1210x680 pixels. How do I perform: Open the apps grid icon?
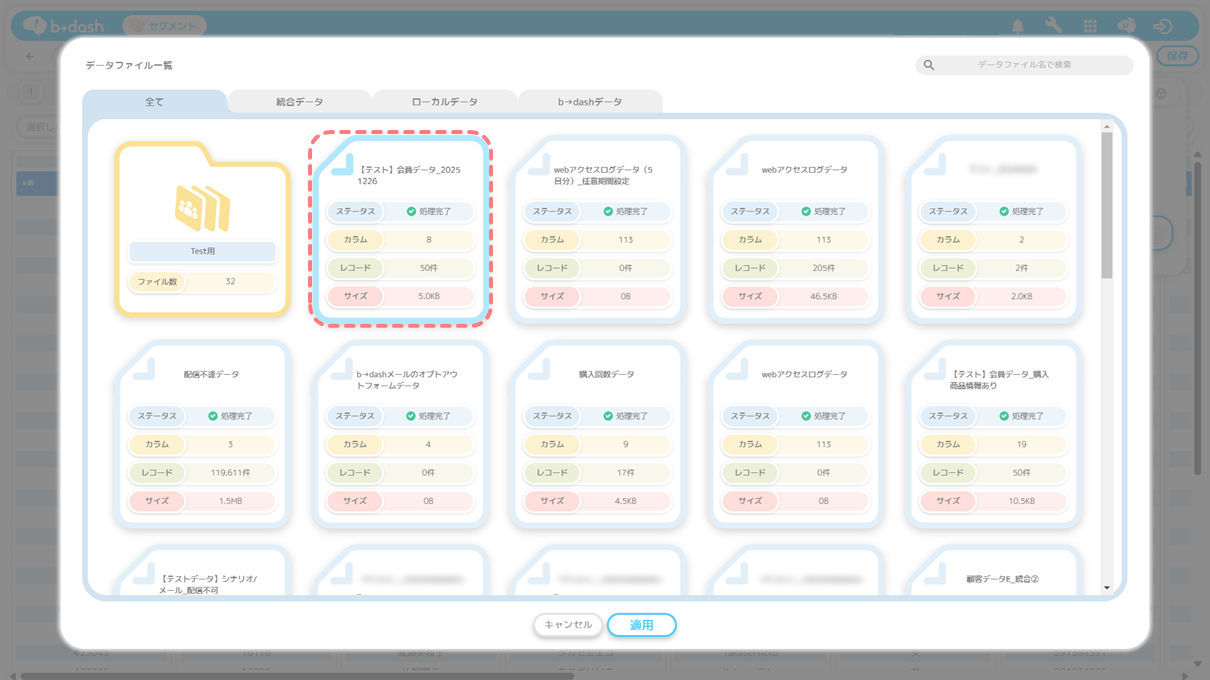coord(1090,26)
